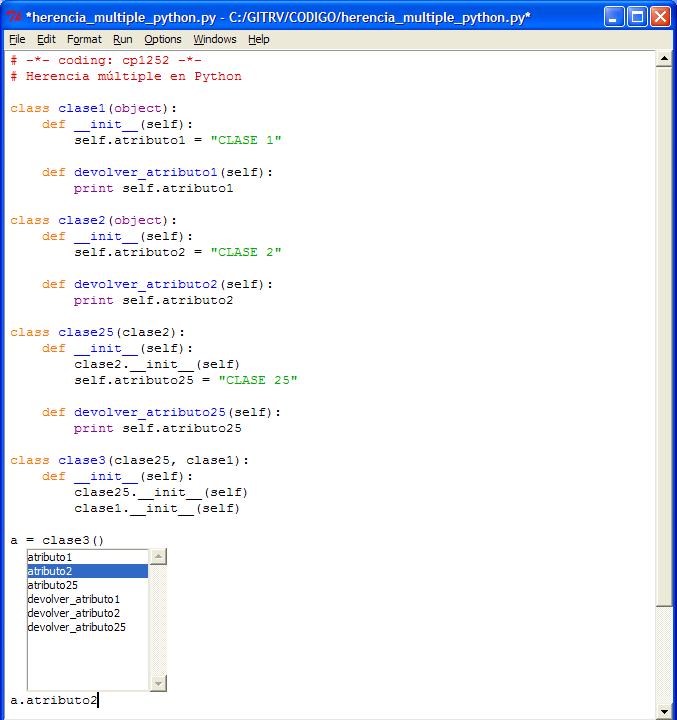Open the Options menu
The height and width of the screenshot is (720, 677).
163,39
